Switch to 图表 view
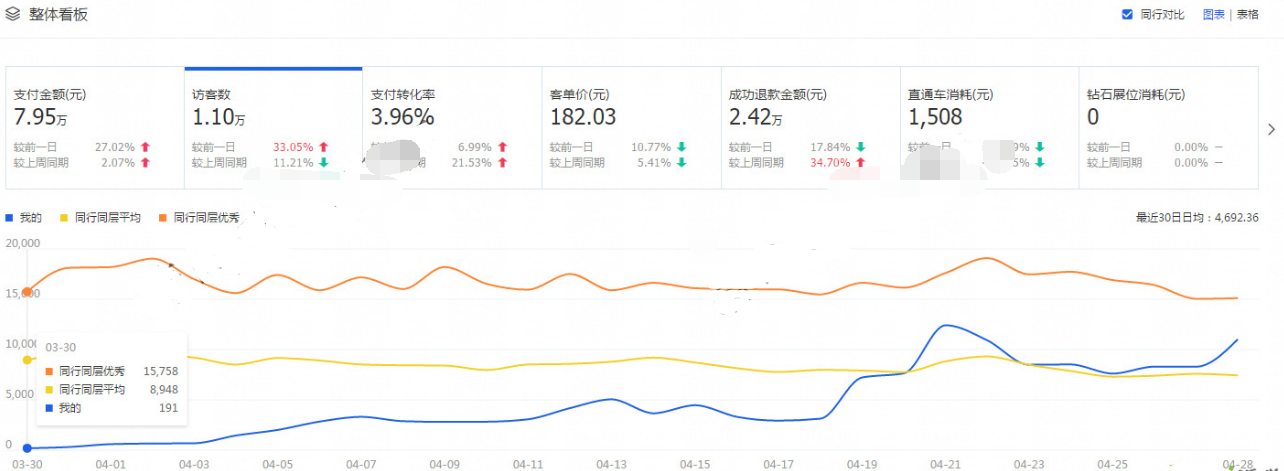 coord(1213,15)
